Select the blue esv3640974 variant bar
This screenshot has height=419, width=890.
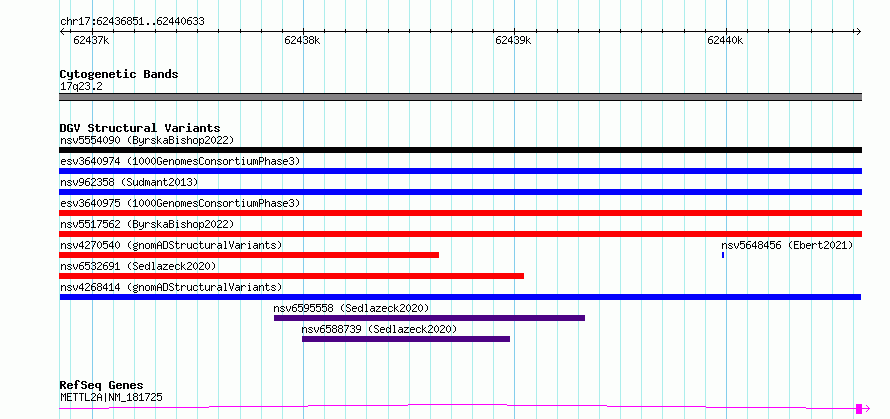coord(460,171)
